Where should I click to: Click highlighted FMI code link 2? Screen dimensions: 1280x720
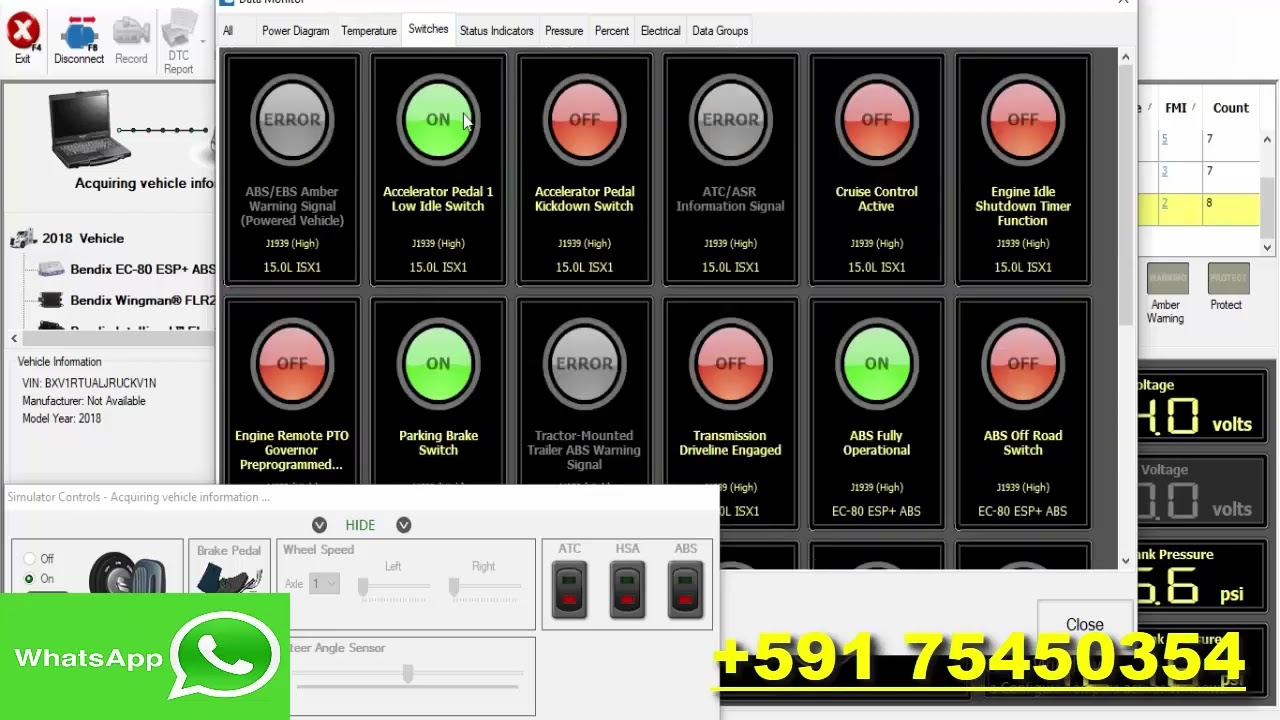[1164, 203]
